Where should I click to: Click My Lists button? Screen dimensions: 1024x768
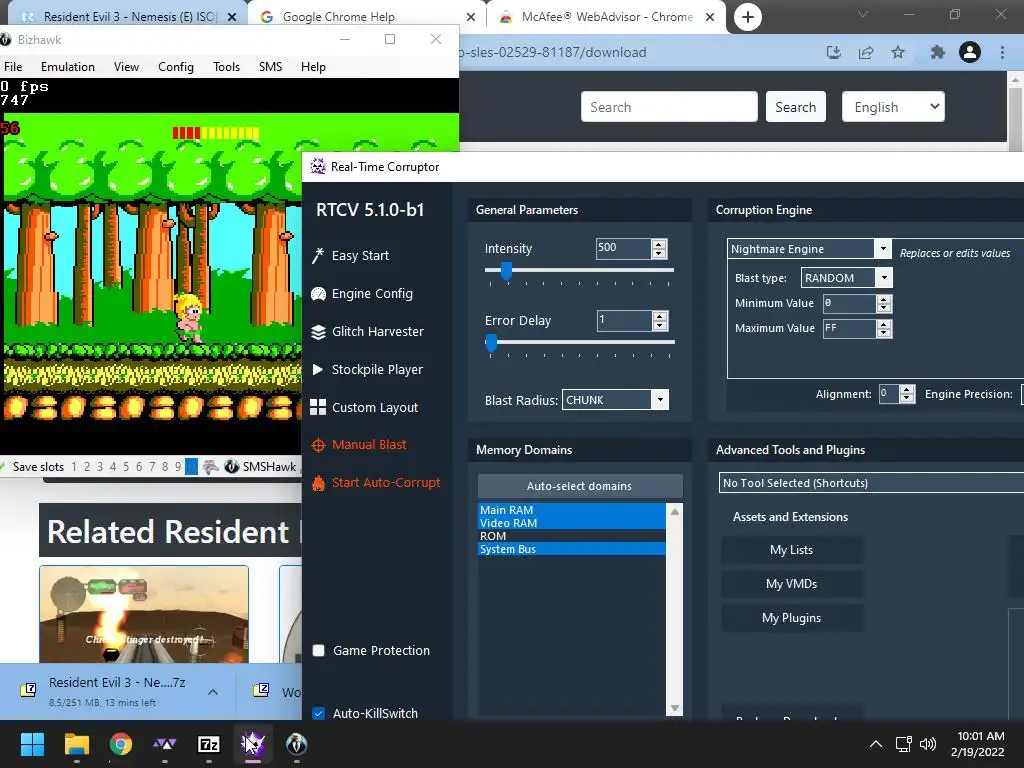point(792,550)
